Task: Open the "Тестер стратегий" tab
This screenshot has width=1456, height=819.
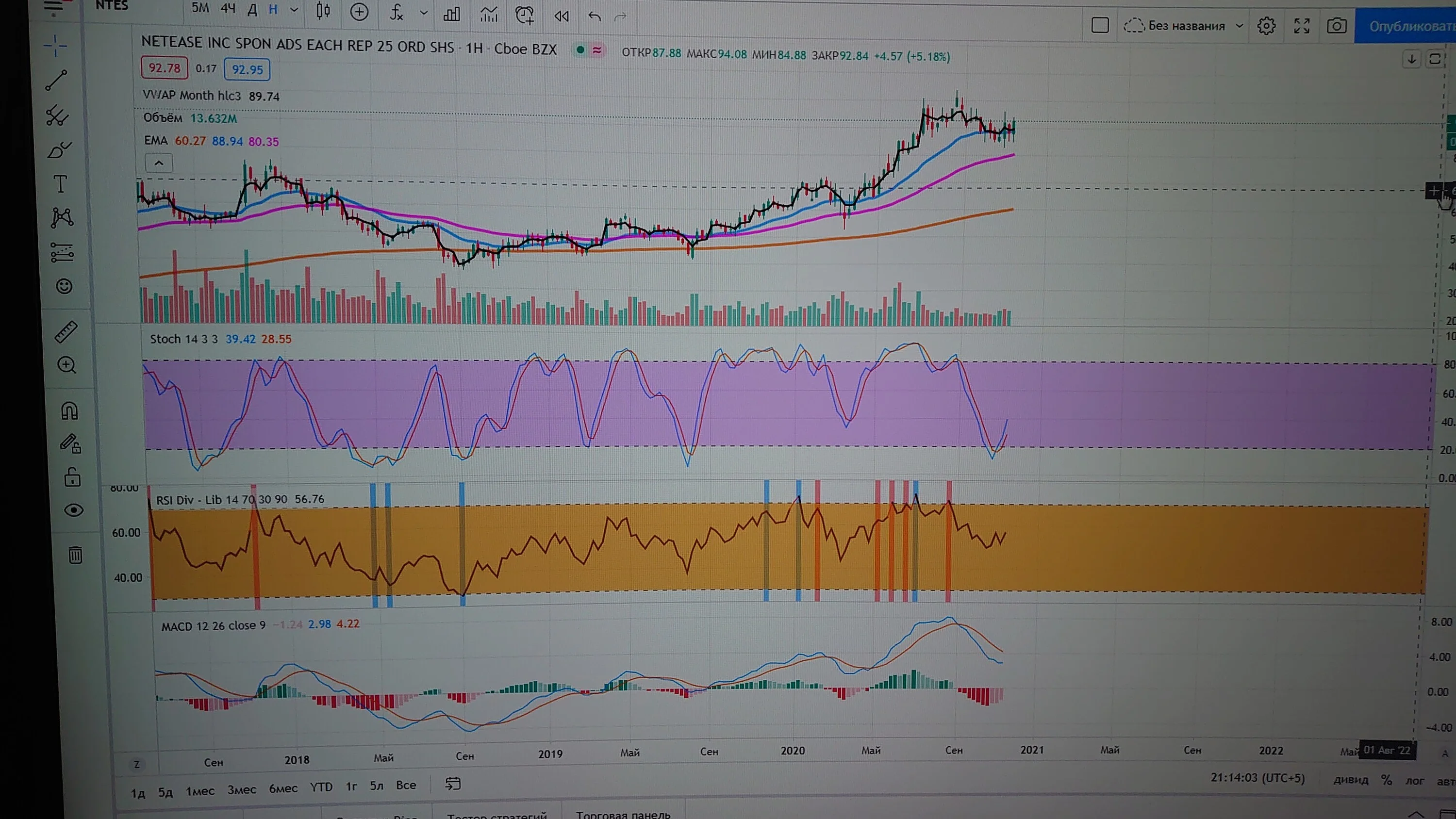Action: point(497,815)
